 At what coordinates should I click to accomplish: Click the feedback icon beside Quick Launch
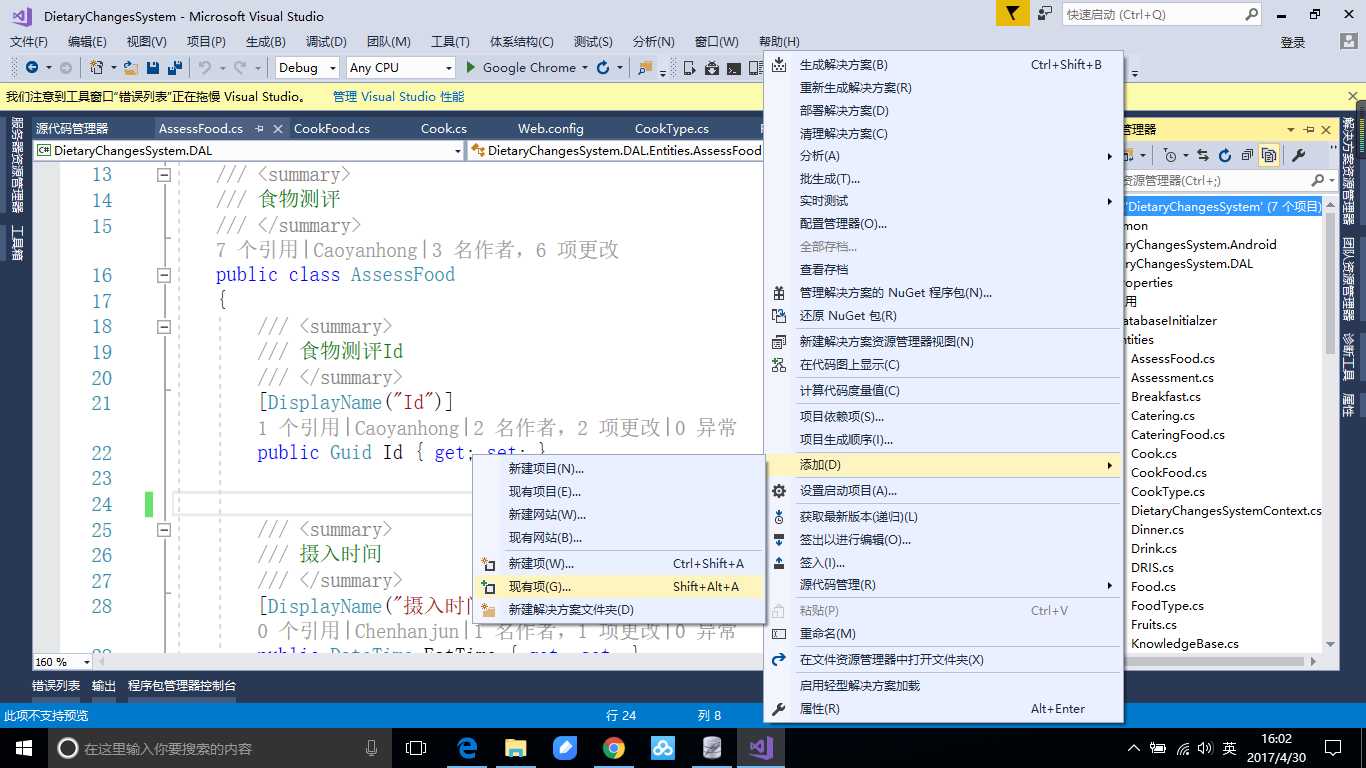tap(1045, 14)
